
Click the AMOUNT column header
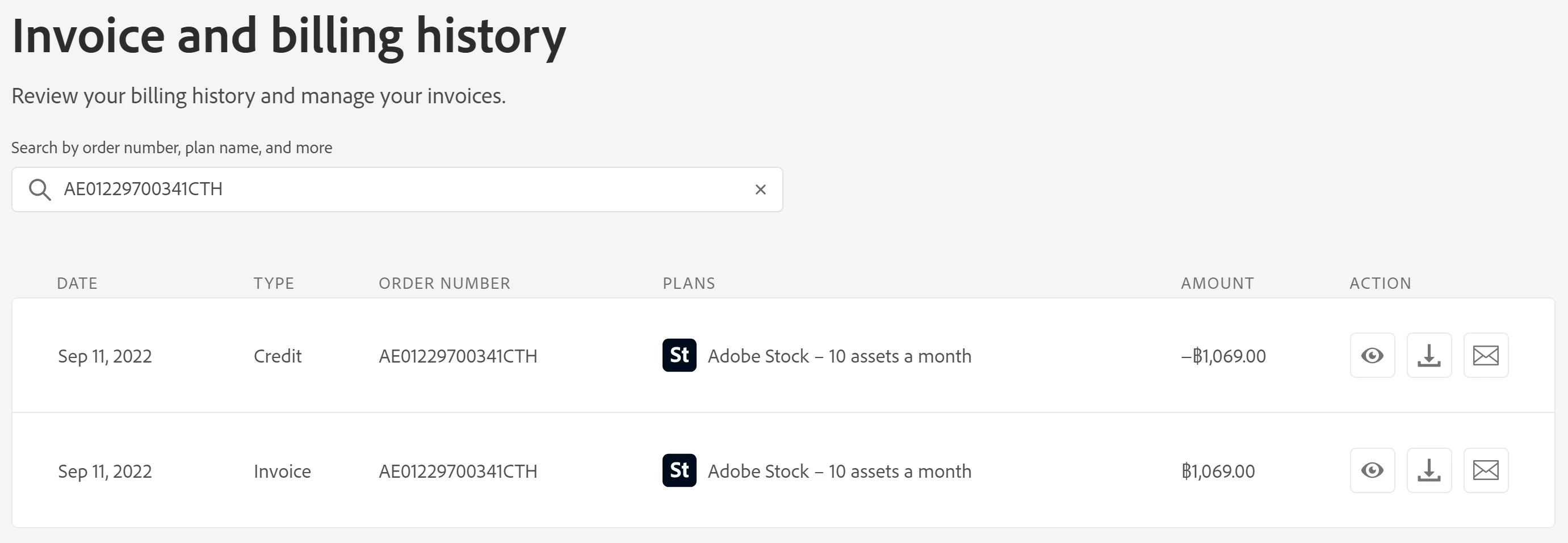point(1217,283)
